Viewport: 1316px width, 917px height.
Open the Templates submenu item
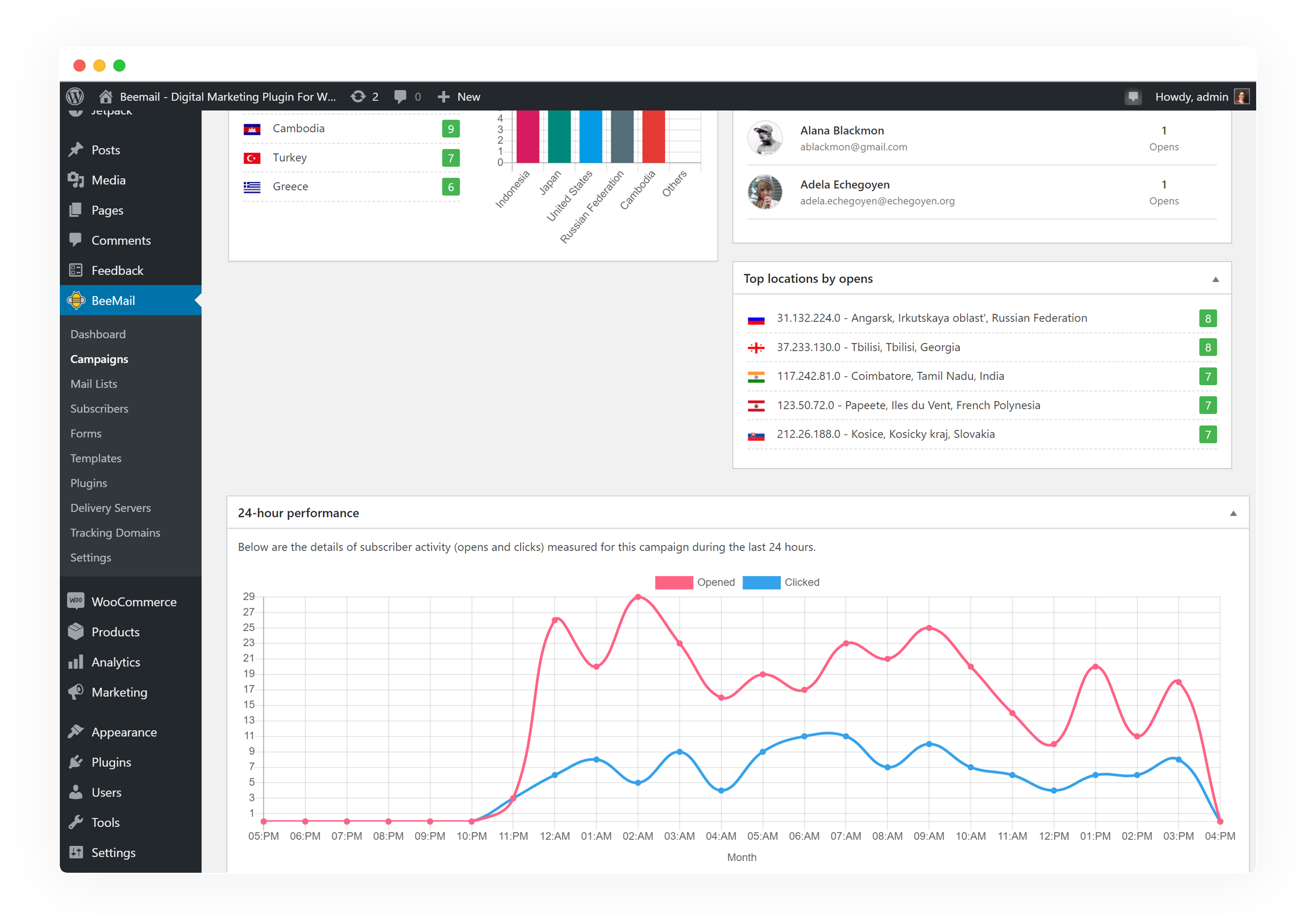click(96, 458)
